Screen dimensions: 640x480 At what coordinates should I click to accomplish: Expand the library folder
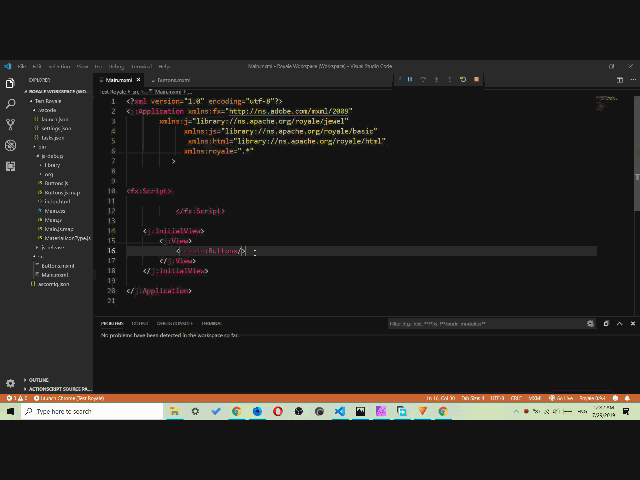pos(52,165)
